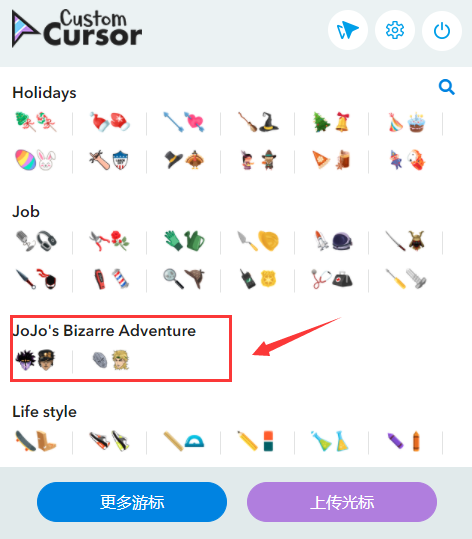This screenshot has height=539, width=472.
Task: Open the search magnifier icon
Action: click(x=447, y=87)
